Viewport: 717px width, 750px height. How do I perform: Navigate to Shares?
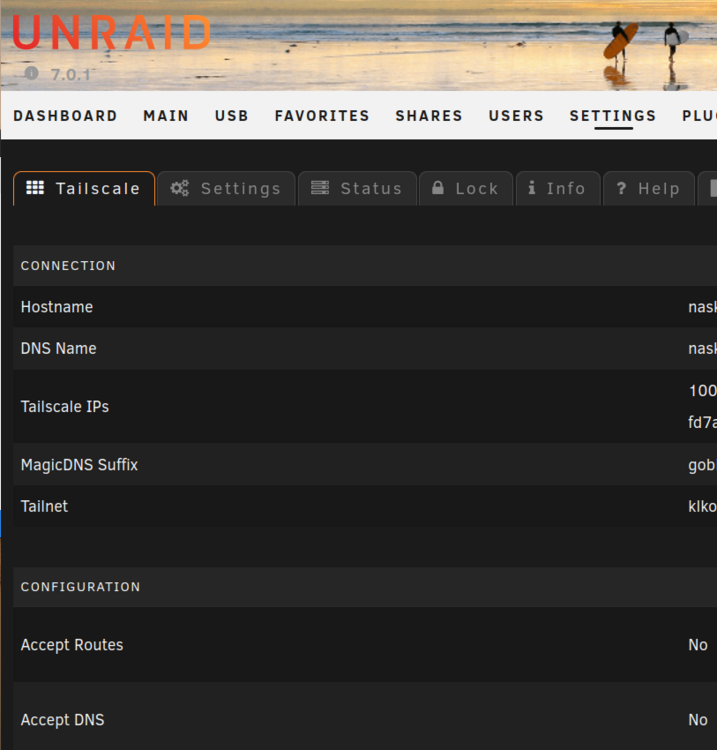click(x=429, y=116)
